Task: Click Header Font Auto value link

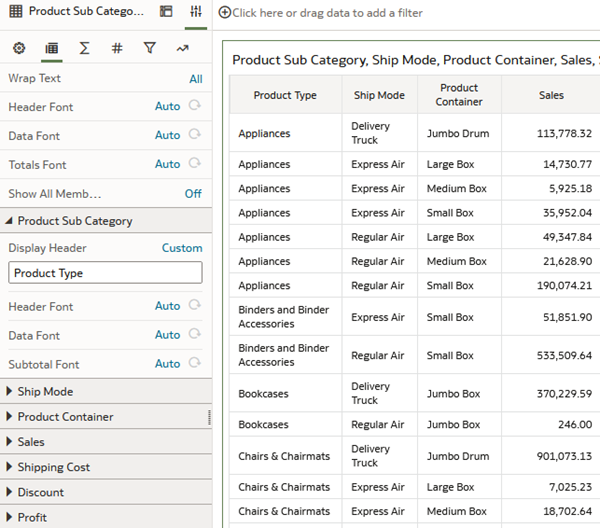Action: pos(167,106)
